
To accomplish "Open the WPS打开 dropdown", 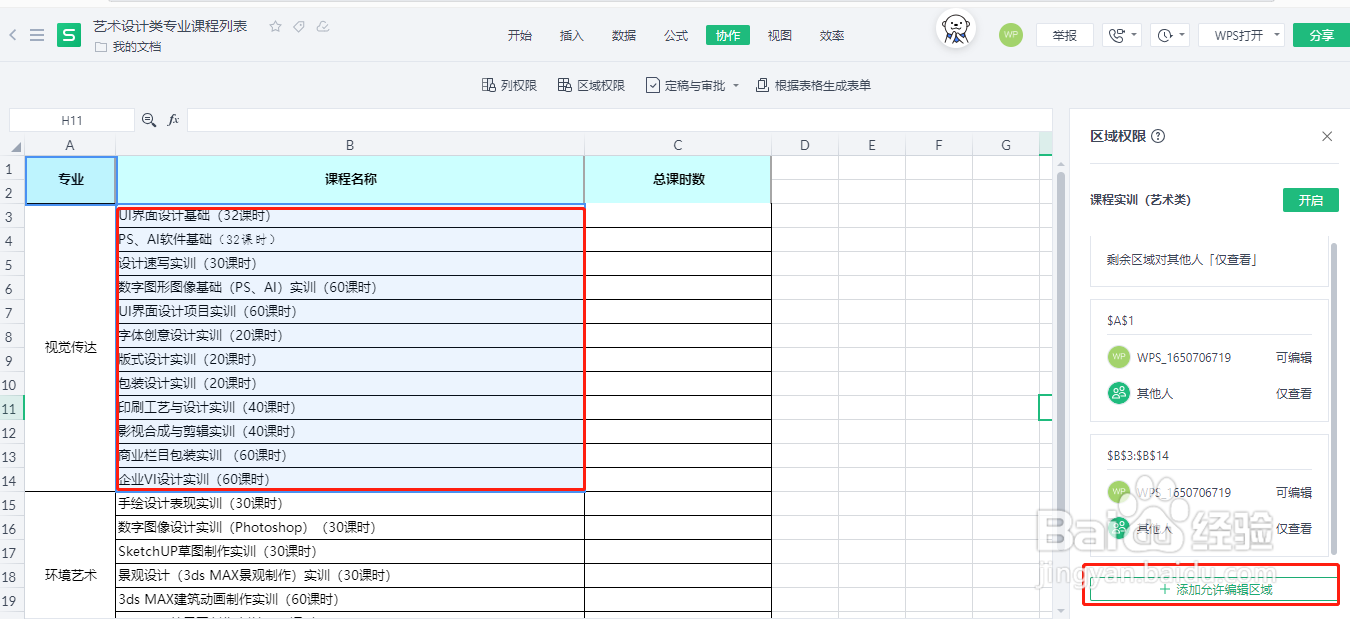I will [1244, 35].
